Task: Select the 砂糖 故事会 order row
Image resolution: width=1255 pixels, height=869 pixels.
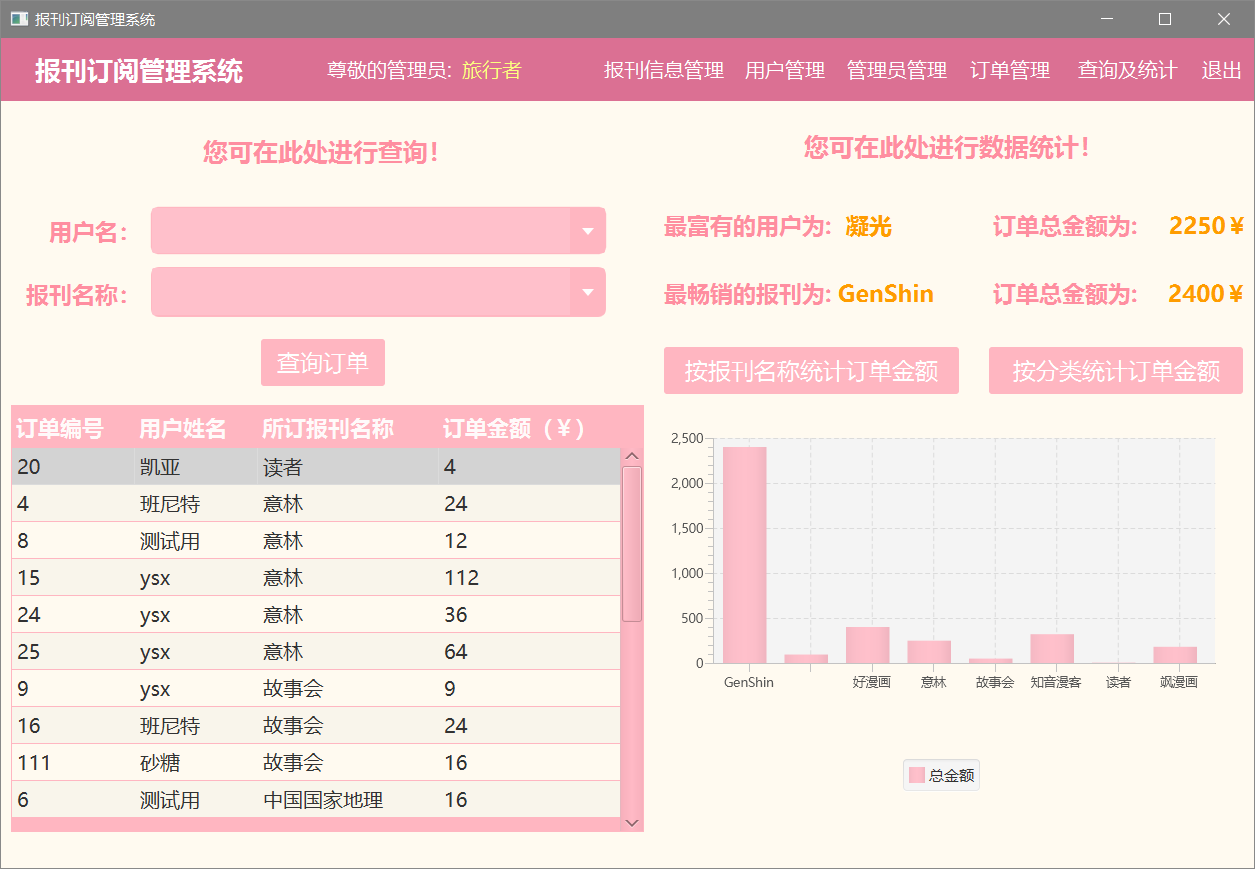Action: point(300,762)
